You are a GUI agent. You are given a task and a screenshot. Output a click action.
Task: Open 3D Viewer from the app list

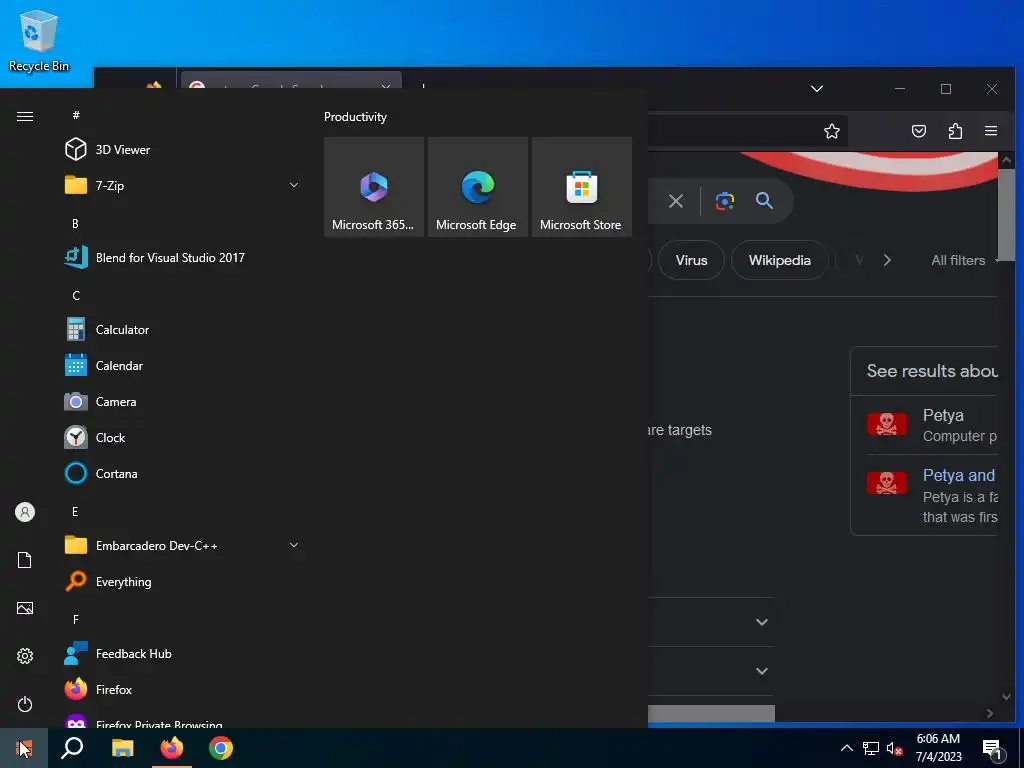coord(183,150)
